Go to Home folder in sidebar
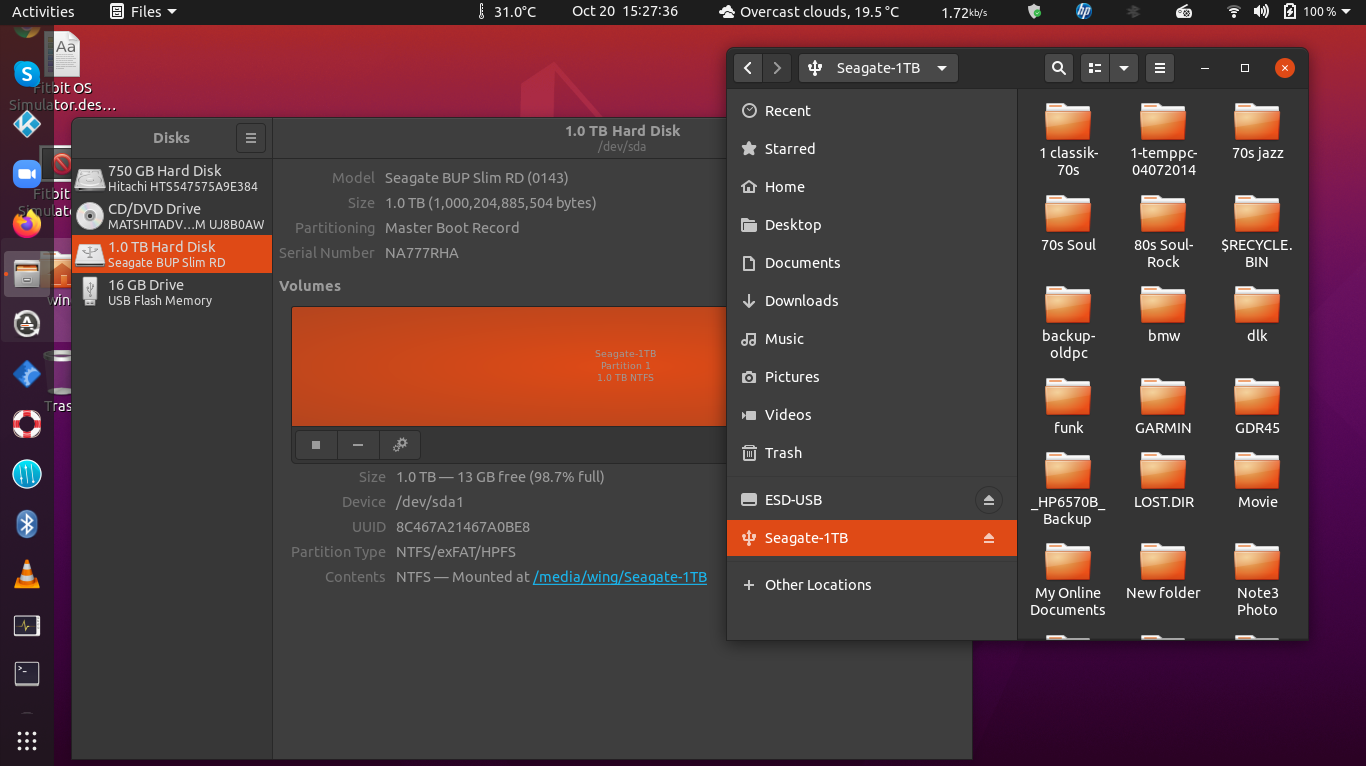Screen dimensions: 1366x766 click(872, 187)
